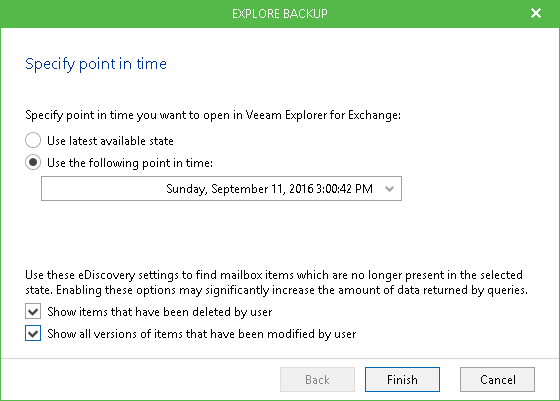Click the blank left area of the date field
560x401 pixels.
coord(104,189)
